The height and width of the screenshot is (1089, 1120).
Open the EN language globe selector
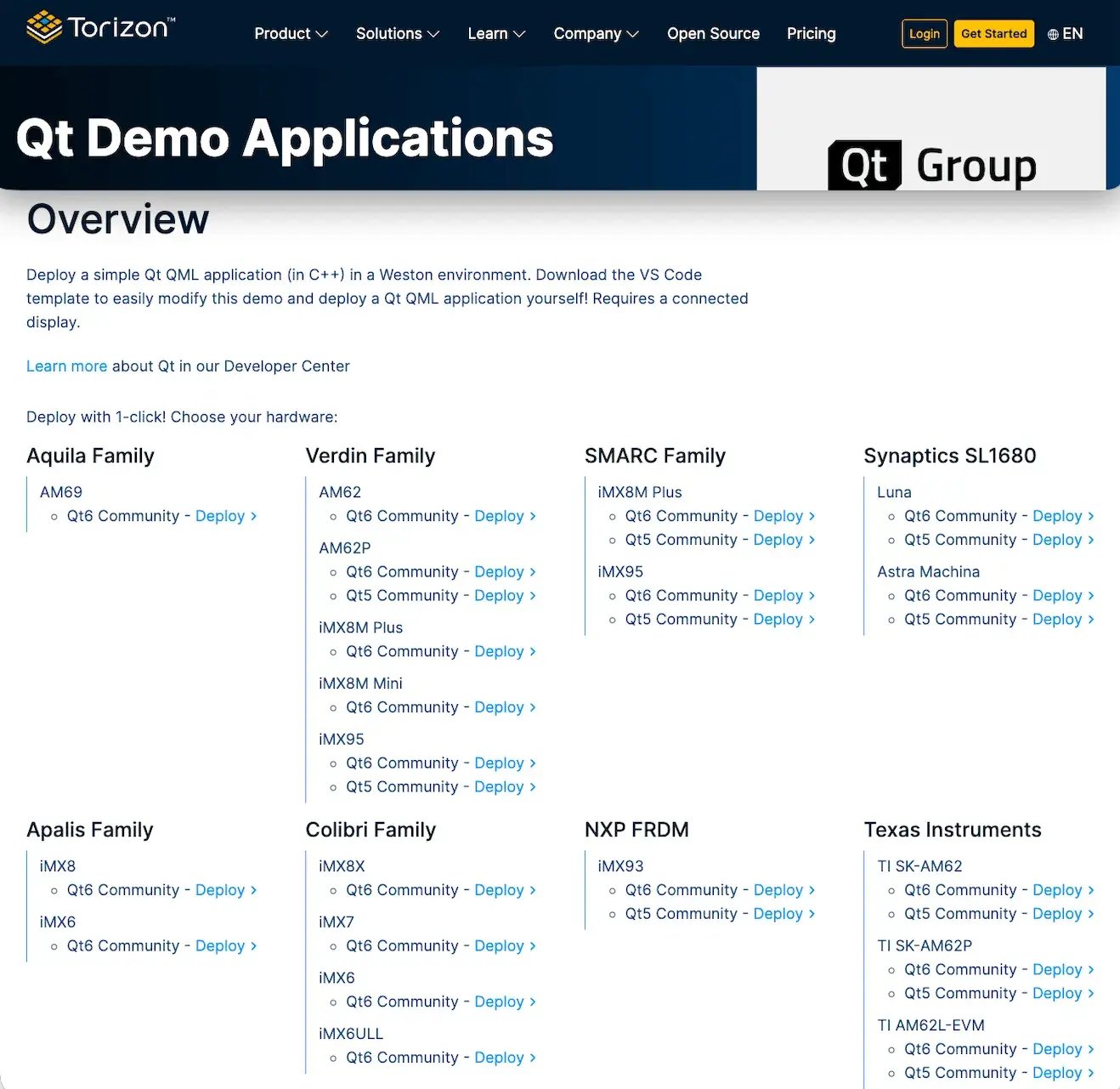point(1064,33)
